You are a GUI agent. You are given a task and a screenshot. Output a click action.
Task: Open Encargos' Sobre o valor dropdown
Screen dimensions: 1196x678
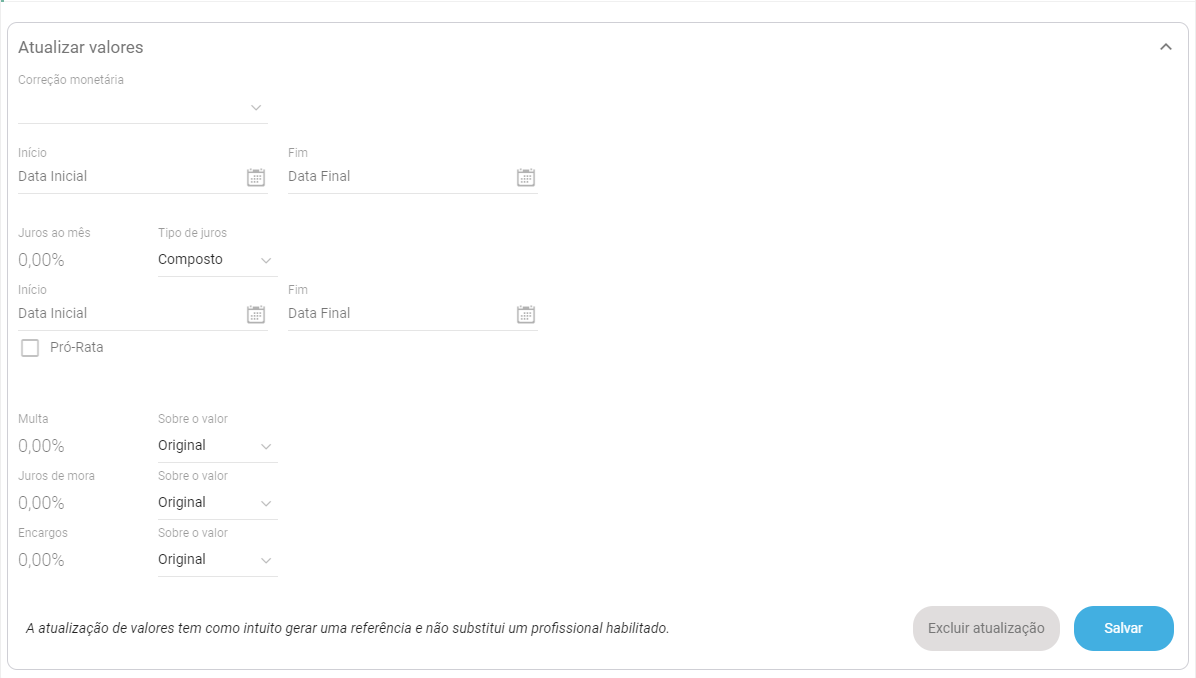click(x=216, y=560)
